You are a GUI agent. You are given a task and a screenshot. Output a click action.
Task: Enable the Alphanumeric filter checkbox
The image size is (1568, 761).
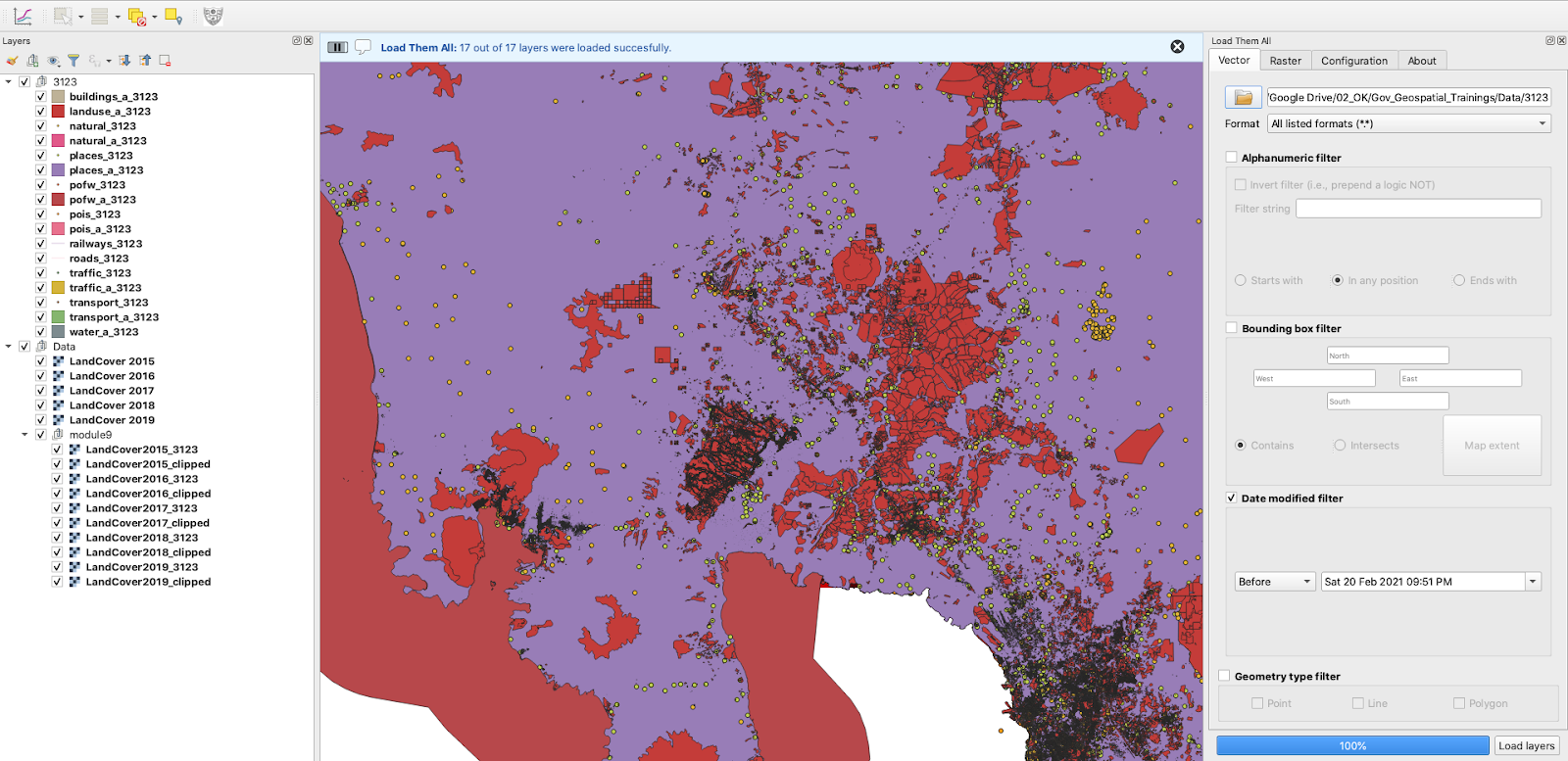1232,157
